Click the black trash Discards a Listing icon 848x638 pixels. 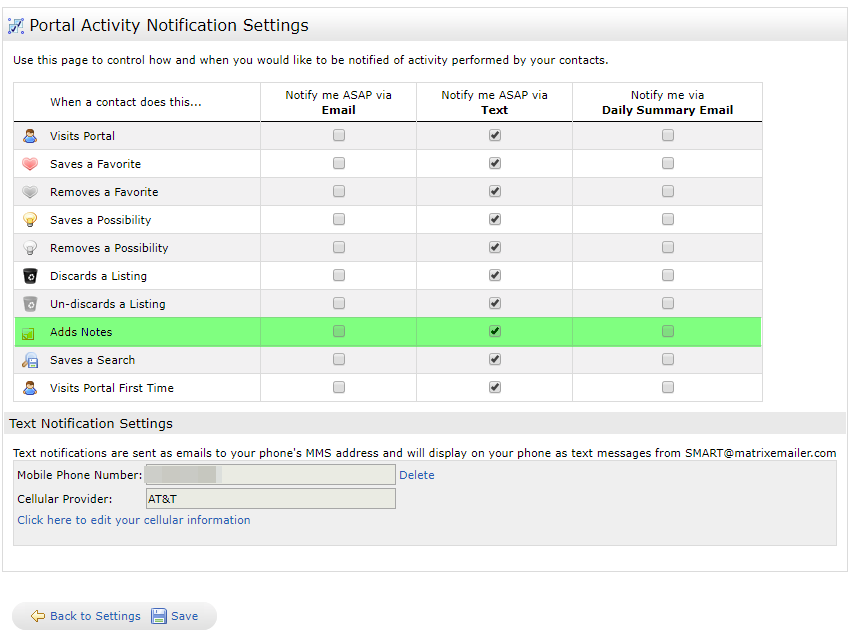click(30, 276)
